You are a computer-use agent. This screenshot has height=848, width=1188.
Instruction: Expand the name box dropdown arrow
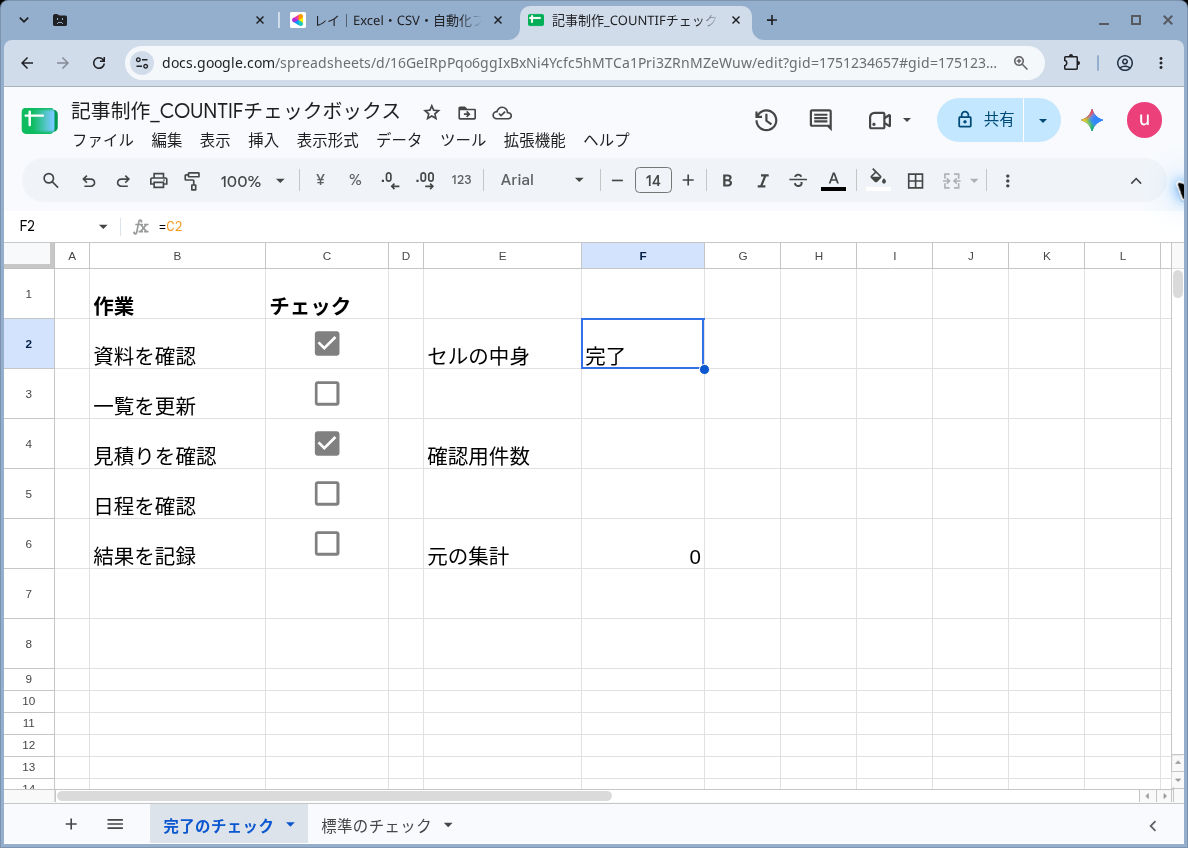pyautogui.click(x=103, y=227)
